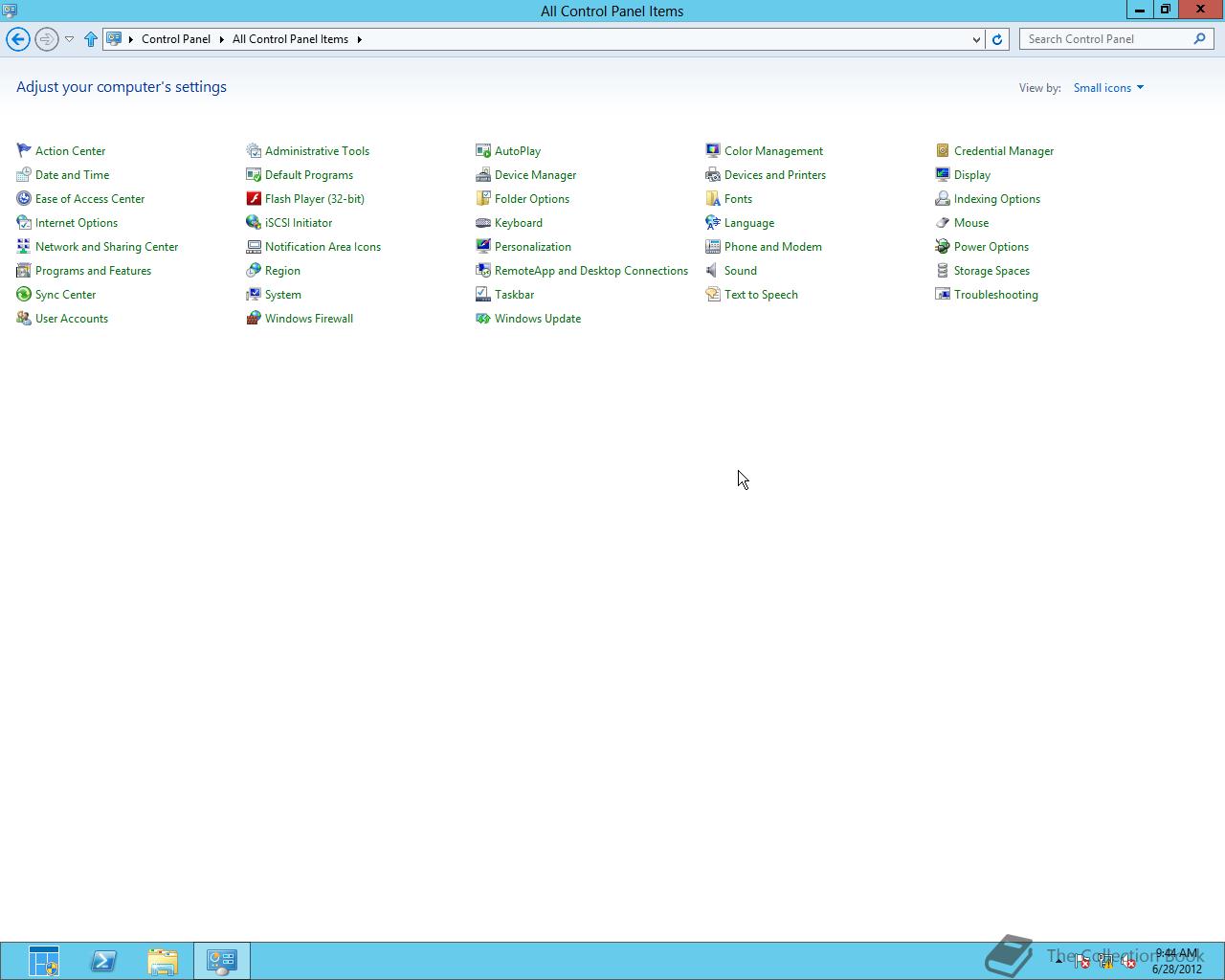Image resolution: width=1225 pixels, height=980 pixels.
Task: Open the Notification Area Icons link
Action: coord(323,246)
